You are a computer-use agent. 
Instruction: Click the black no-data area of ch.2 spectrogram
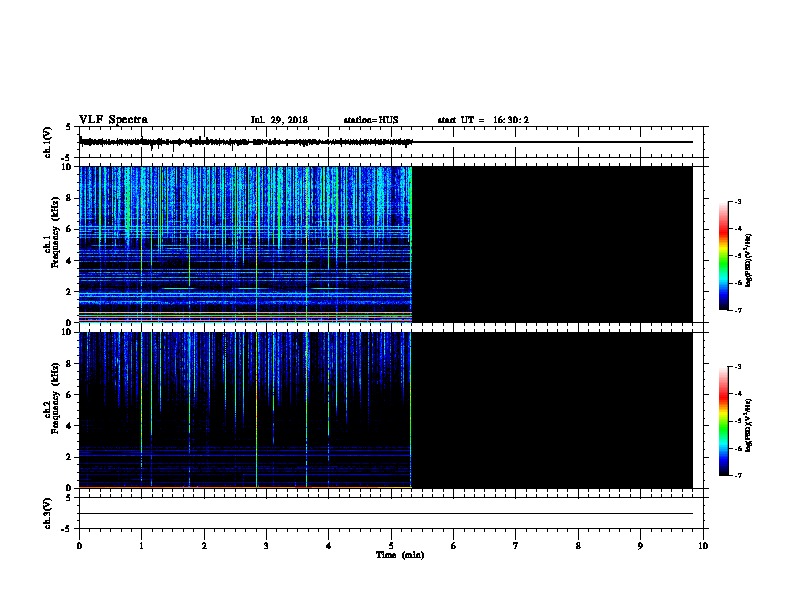pos(553,410)
